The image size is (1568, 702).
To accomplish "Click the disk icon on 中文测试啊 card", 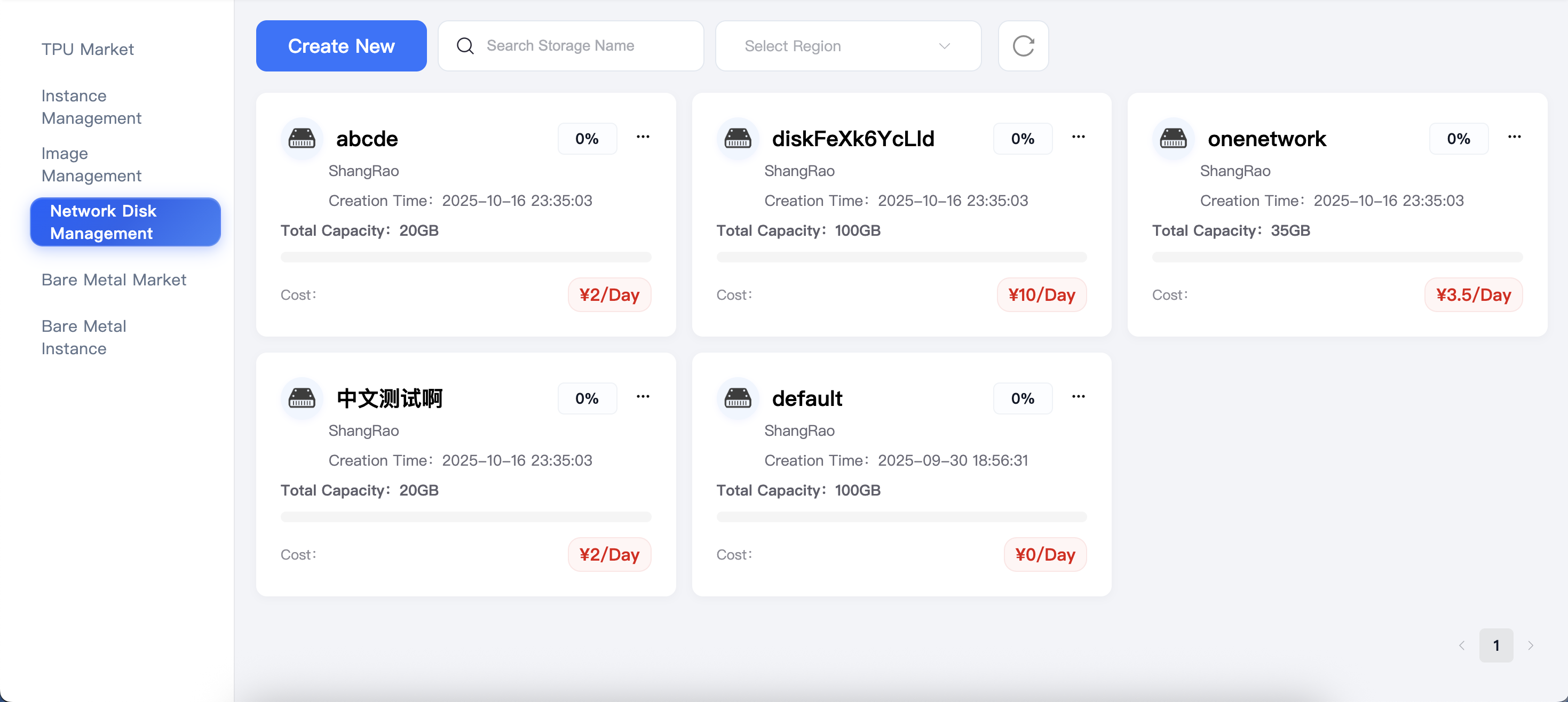I will (x=303, y=398).
